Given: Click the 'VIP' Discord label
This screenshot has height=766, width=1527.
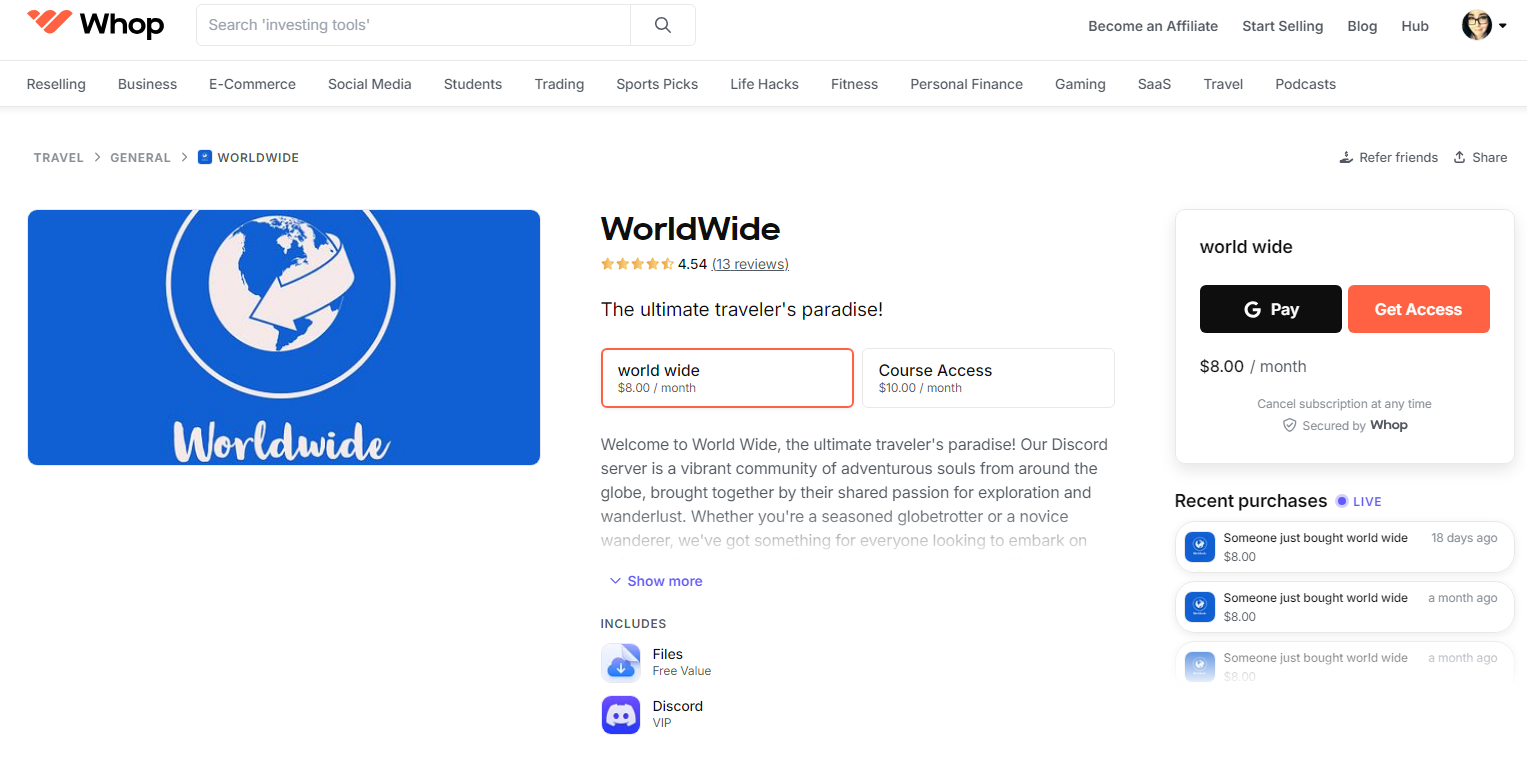Looking at the screenshot, I should click(662, 722).
